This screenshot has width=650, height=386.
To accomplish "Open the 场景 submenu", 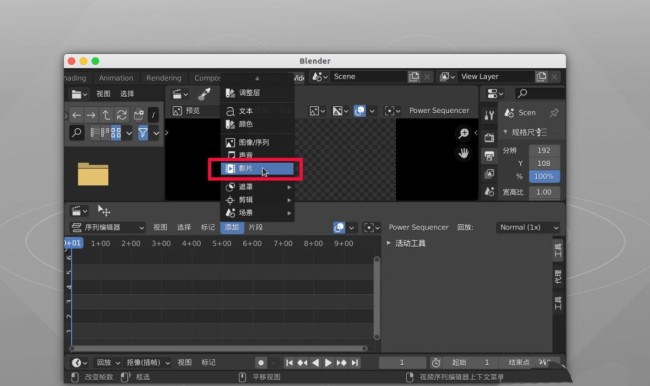I will pos(257,213).
